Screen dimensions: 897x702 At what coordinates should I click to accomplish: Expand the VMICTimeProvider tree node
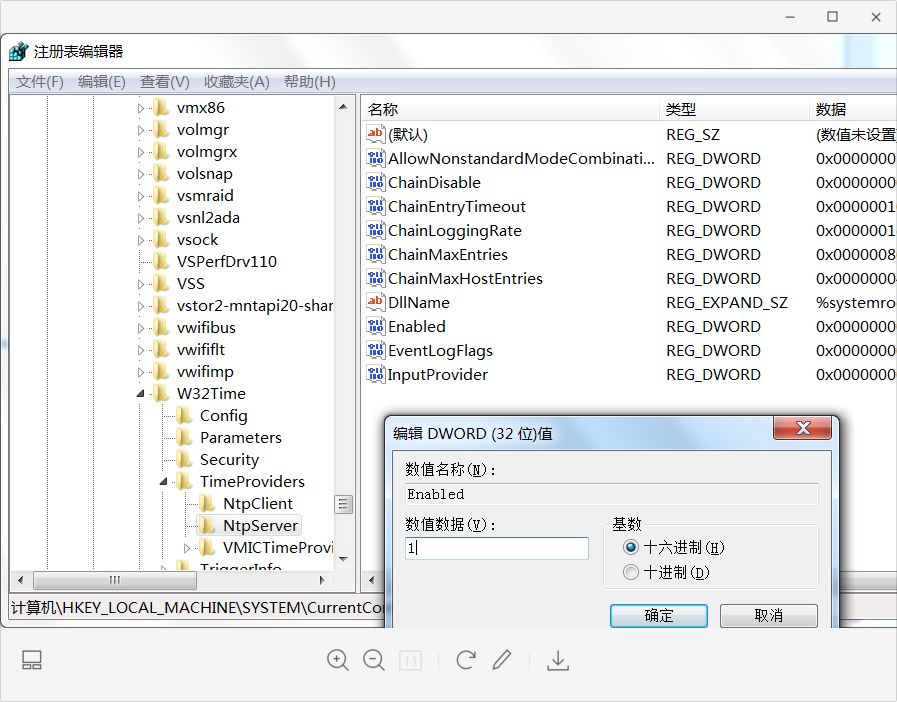[186, 548]
